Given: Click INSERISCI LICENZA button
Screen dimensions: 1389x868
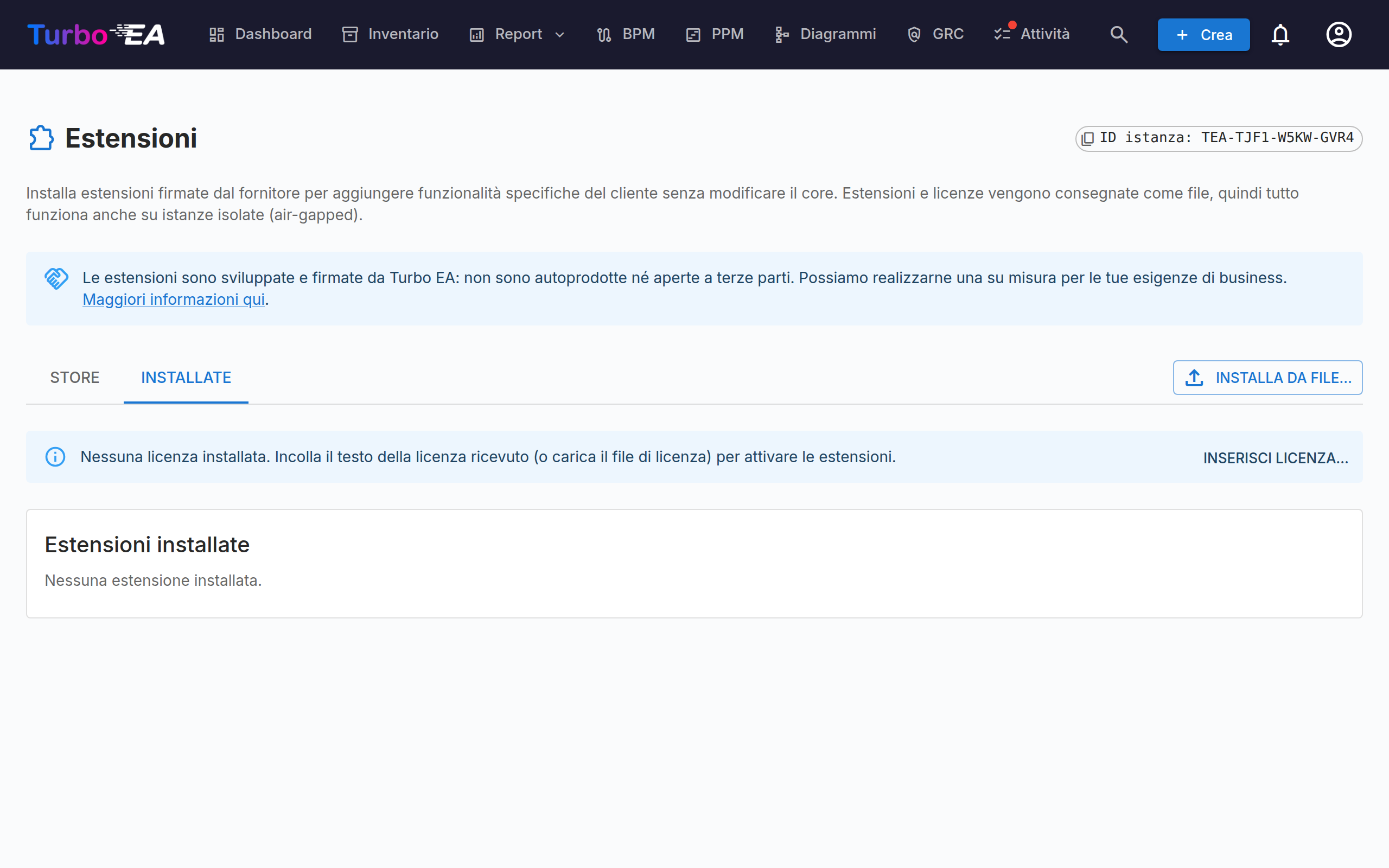Looking at the screenshot, I should (1276, 457).
